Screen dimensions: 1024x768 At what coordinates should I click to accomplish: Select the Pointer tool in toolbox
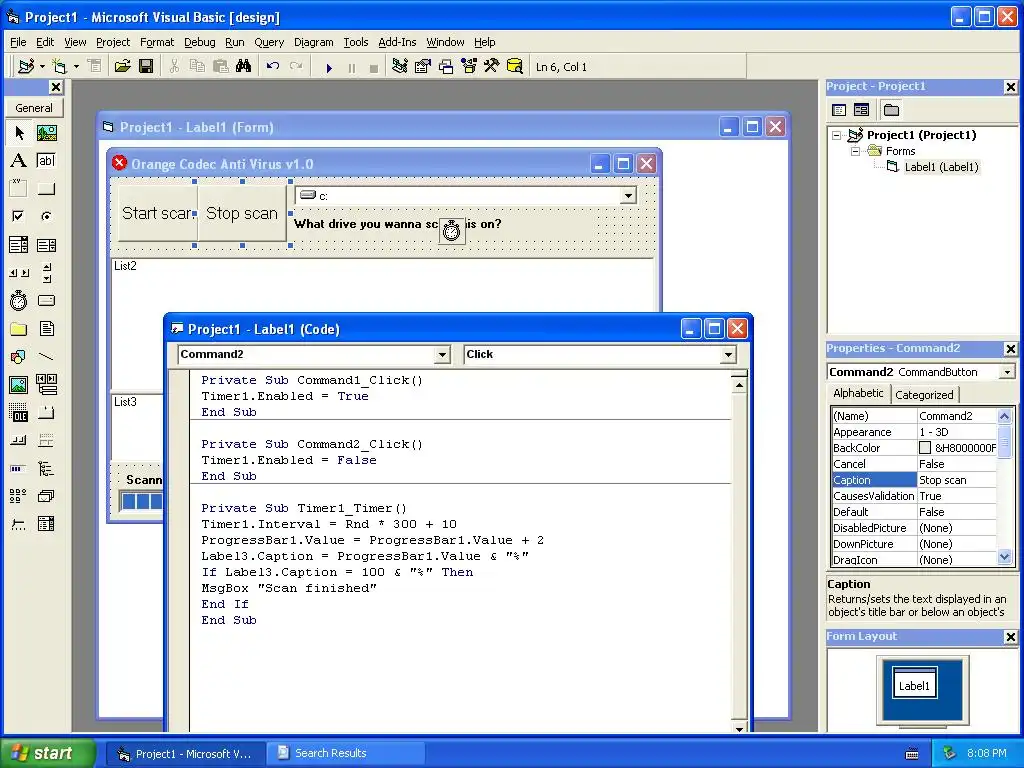pos(19,133)
